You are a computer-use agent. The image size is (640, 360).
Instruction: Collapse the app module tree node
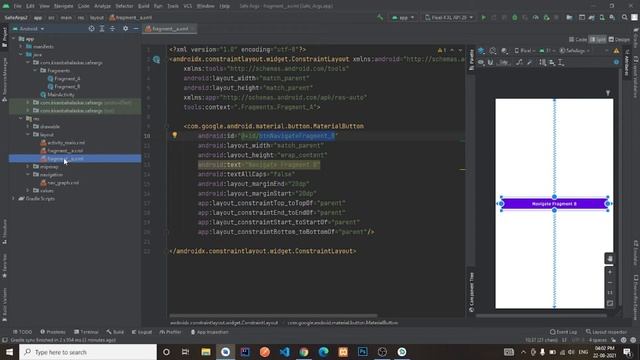click(13, 39)
